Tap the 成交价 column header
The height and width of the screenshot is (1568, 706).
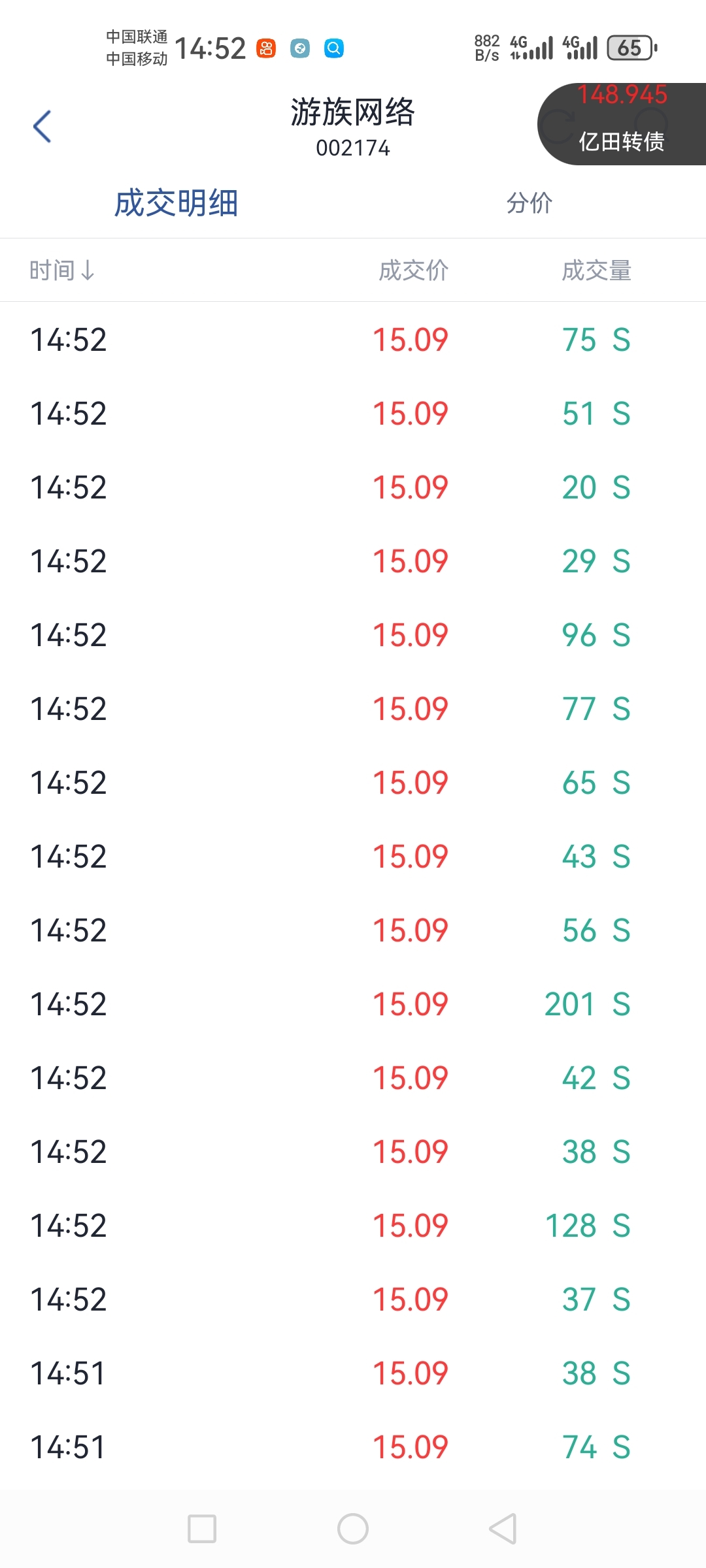point(414,270)
